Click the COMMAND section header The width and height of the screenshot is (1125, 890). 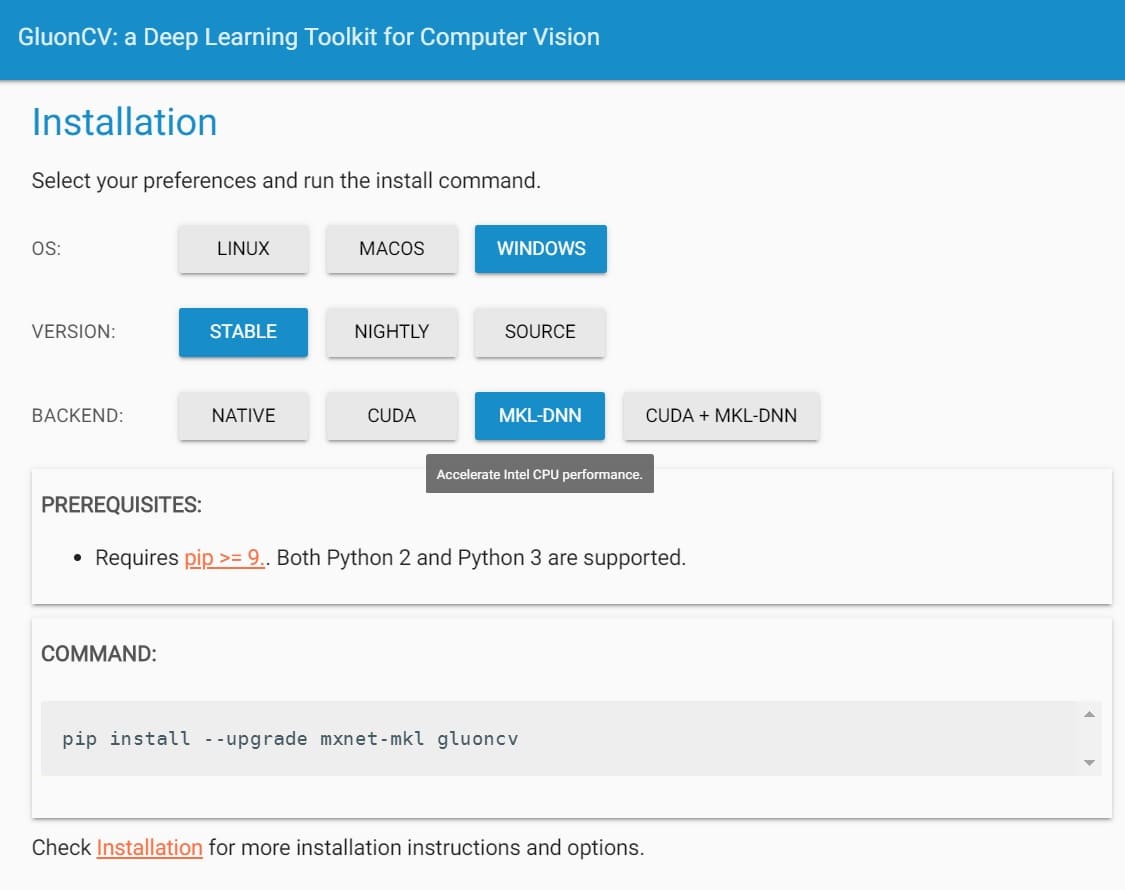coord(99,654)
